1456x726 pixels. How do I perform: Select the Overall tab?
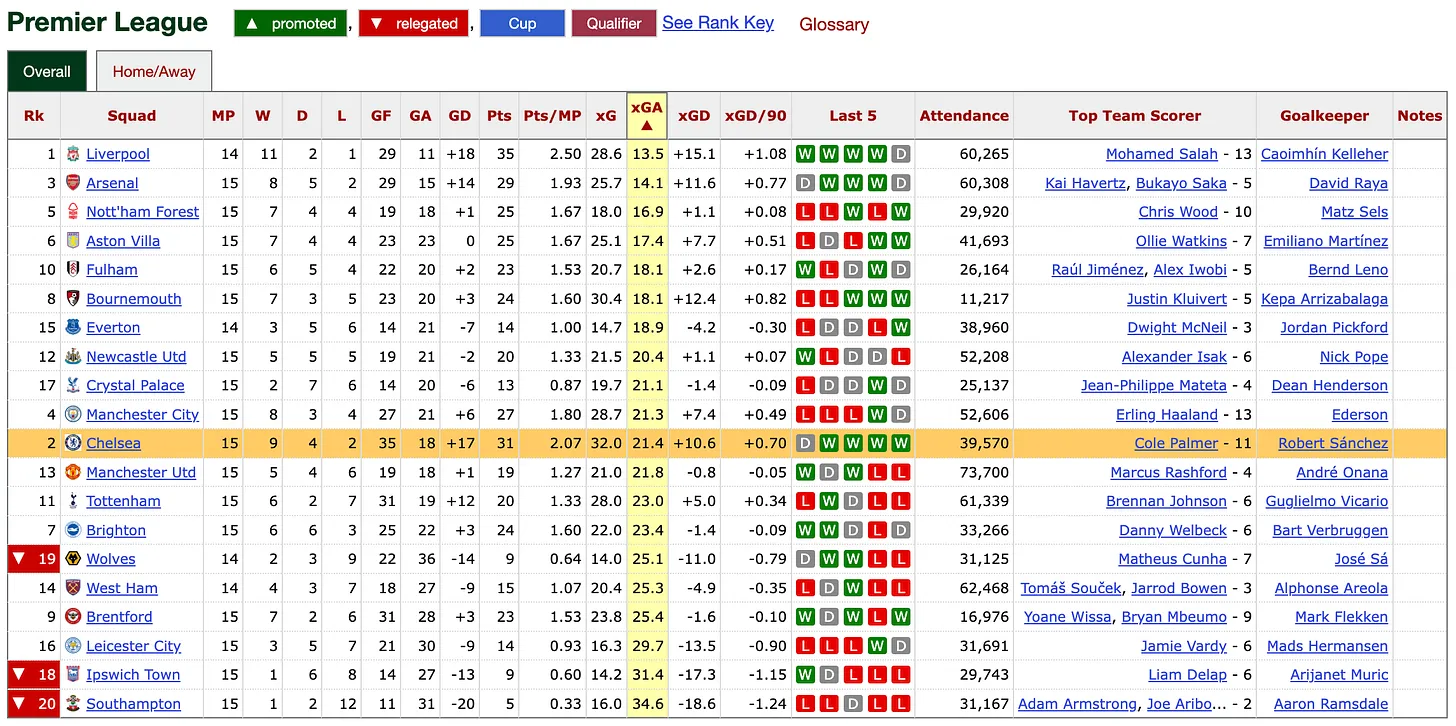(x=47, y=72)
